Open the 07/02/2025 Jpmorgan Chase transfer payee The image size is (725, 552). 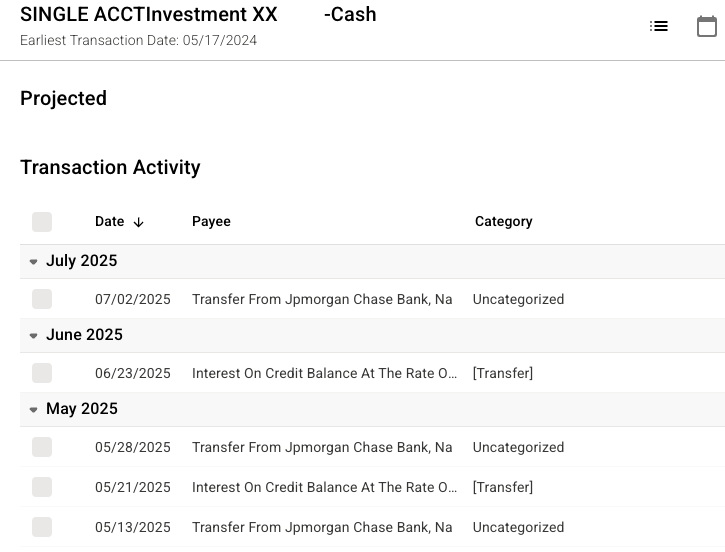pos(322,299)
